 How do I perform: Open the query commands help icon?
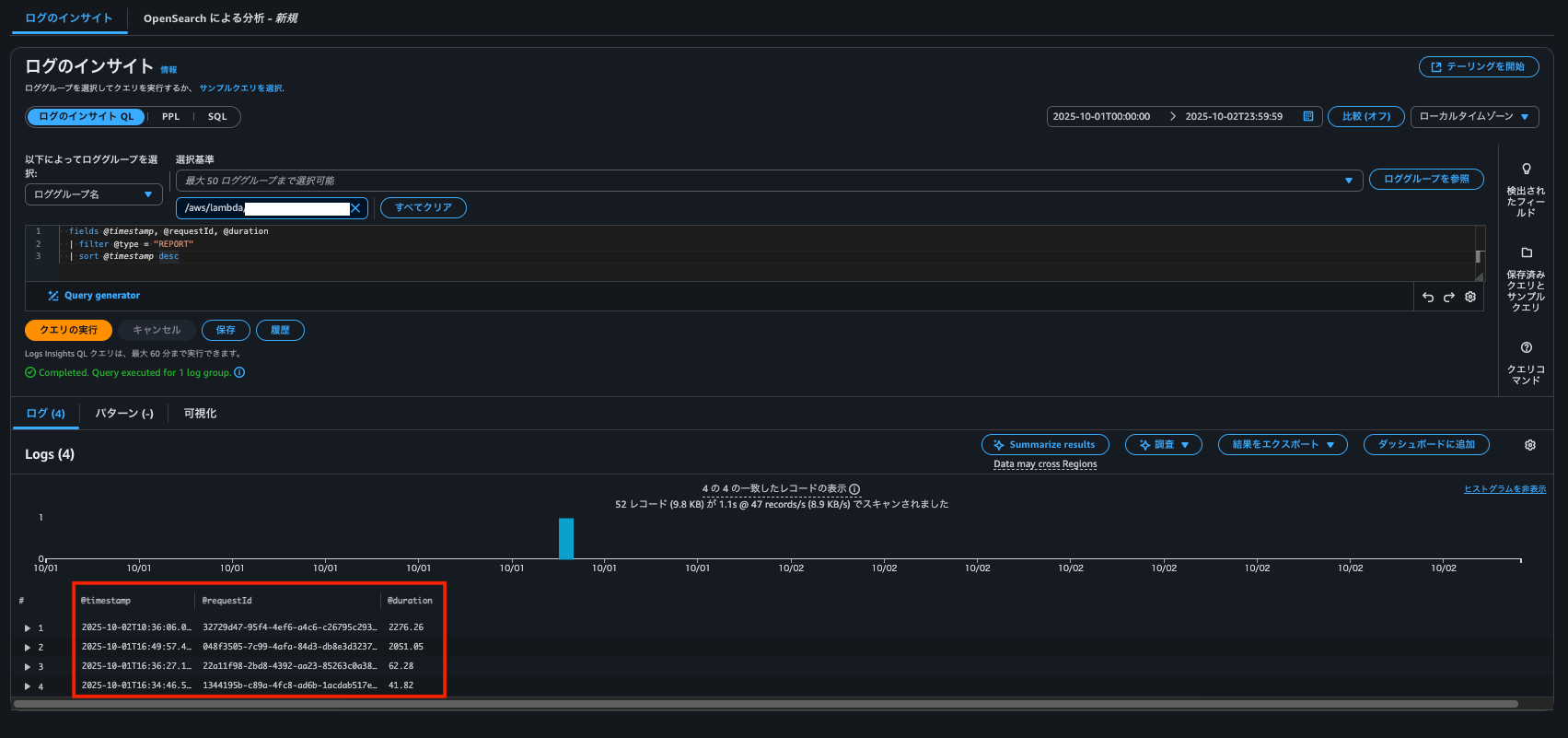coord(1526,347)
